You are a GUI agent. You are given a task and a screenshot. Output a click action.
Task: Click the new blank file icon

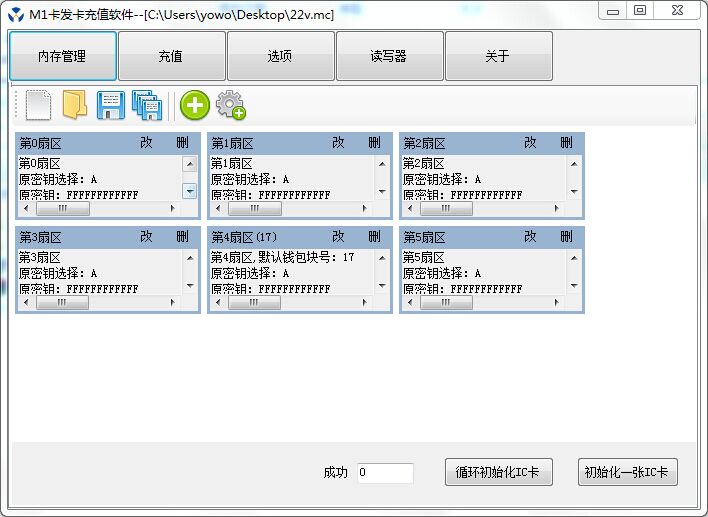(x=38, y=104)
